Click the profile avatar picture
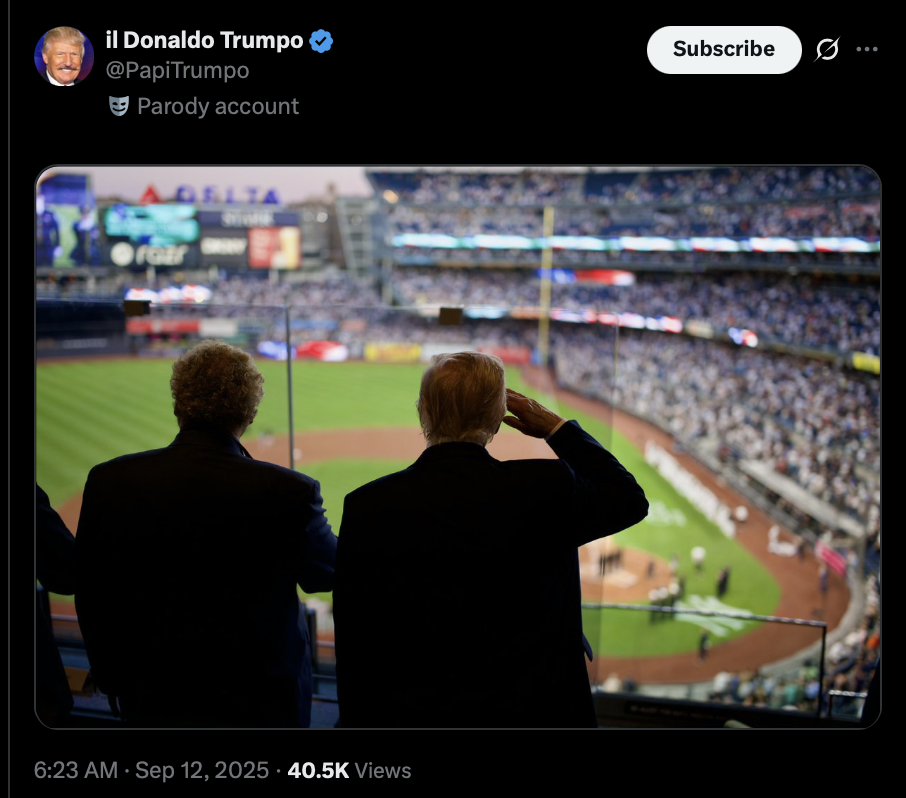This screenshot has height=798, width=906. pos(64,56)
